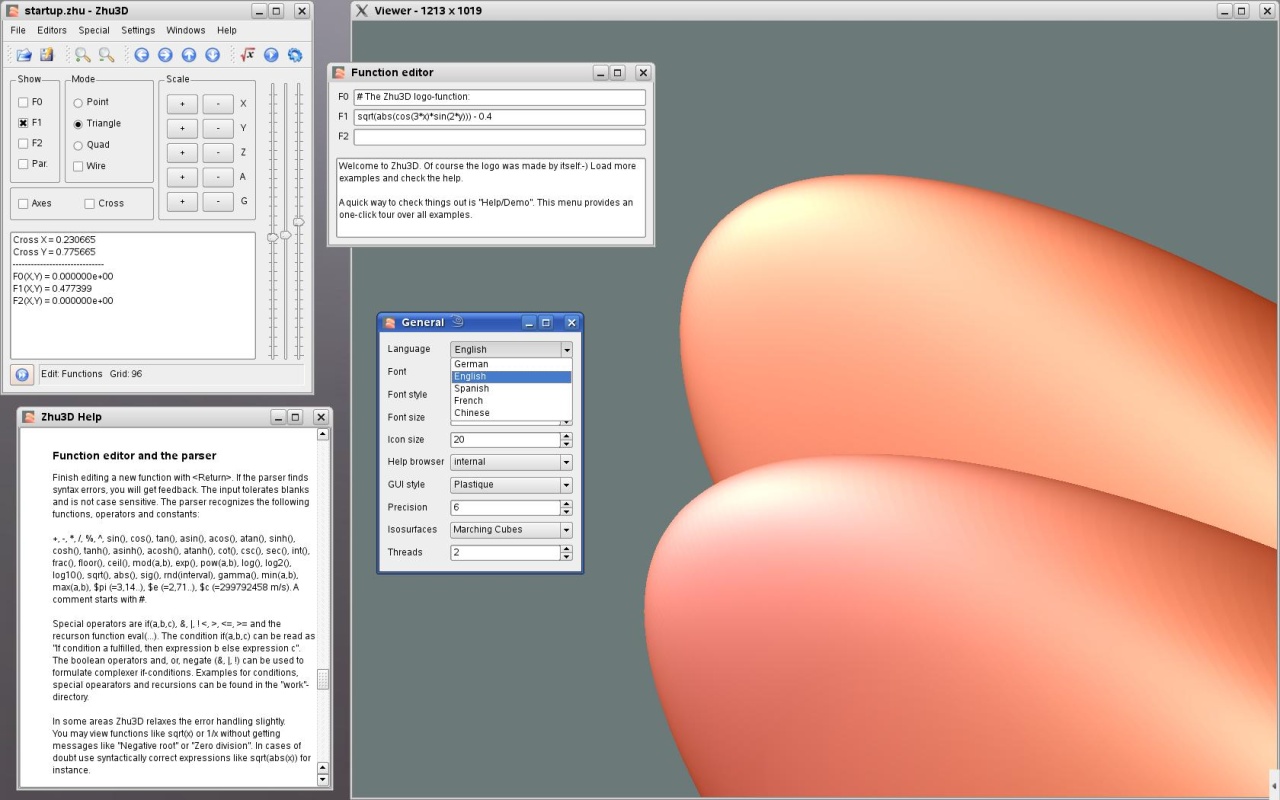Viewport: 1280px width, 800px height.
Task: Enable the F0 show checkbox
Action: (x=23, y=102)
